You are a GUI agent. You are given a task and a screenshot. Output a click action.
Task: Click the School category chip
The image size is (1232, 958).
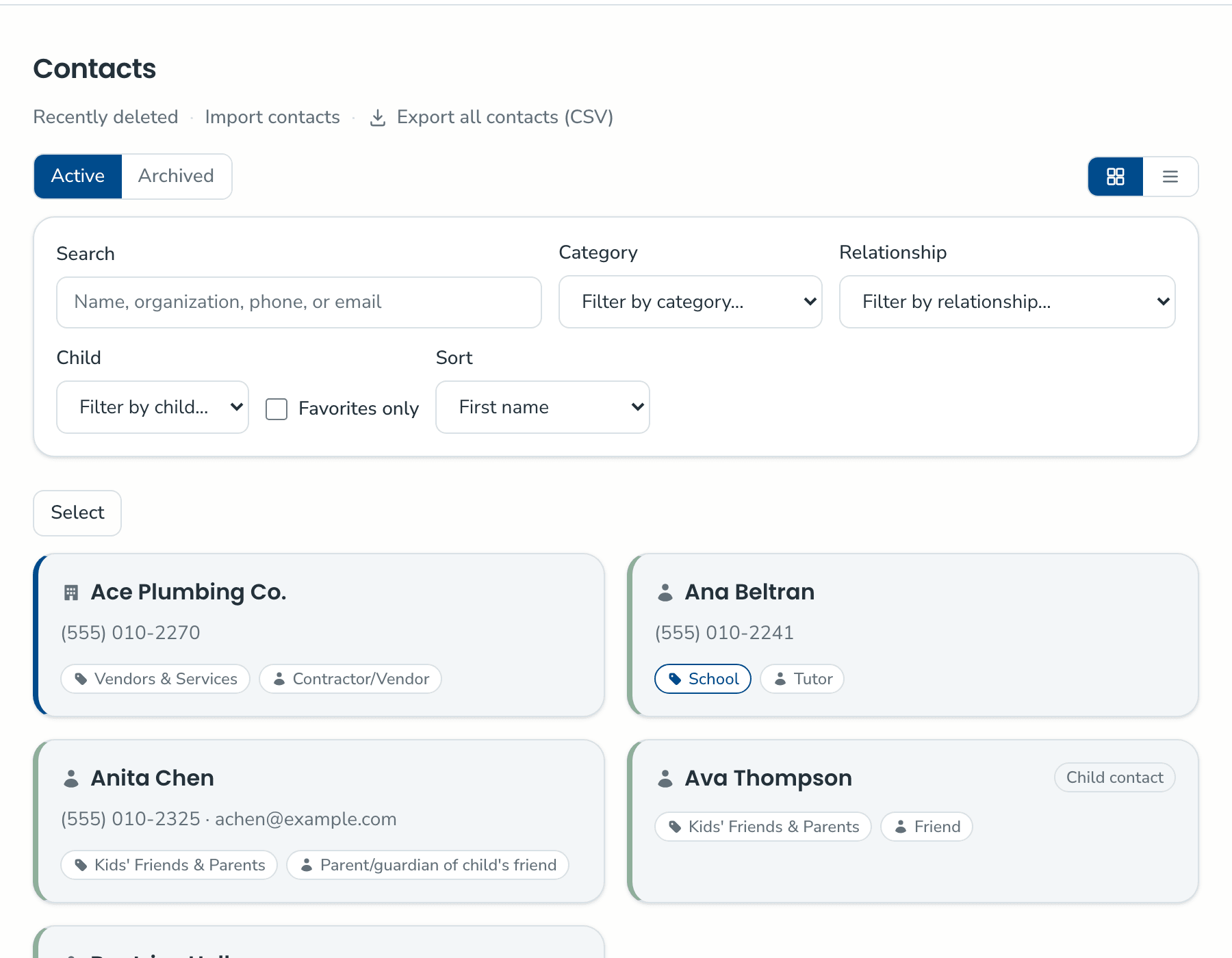click(x=703, y=679)
